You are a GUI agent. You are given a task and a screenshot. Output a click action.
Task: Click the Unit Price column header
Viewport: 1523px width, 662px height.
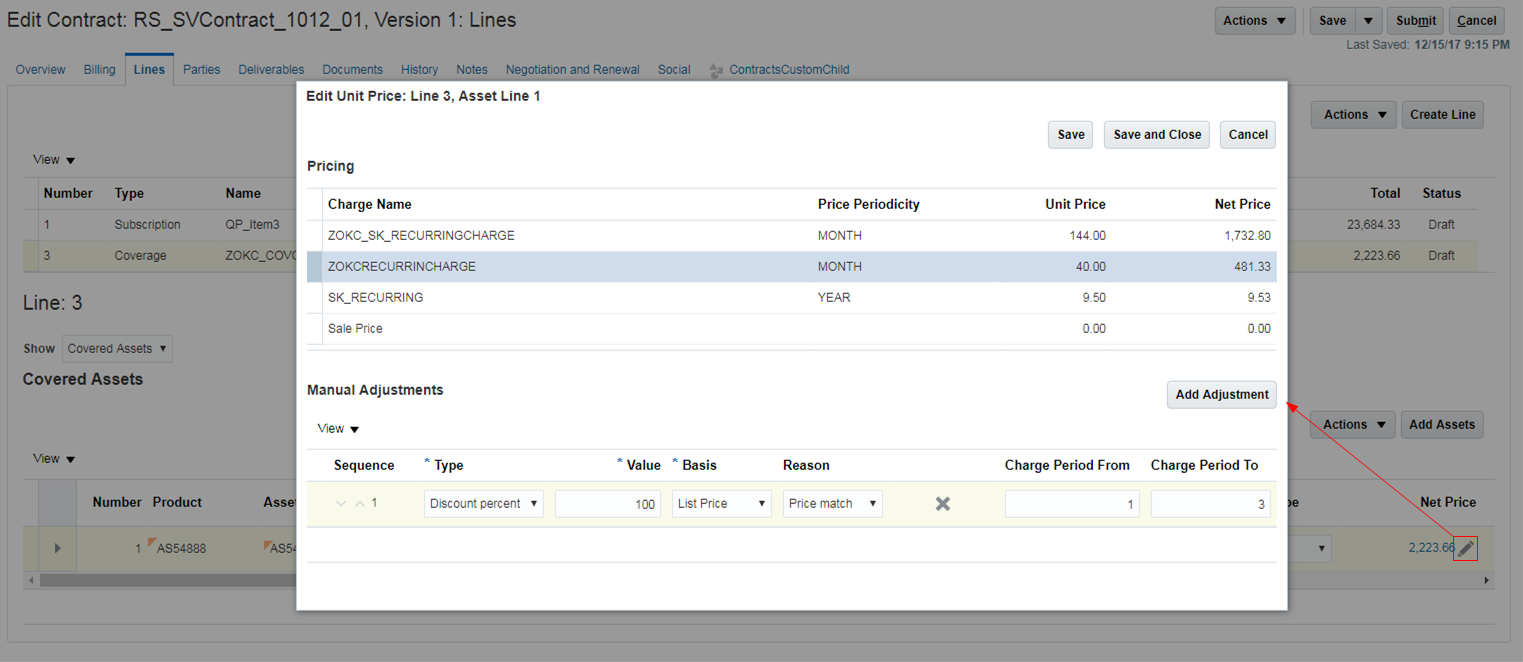(1076, 204)
